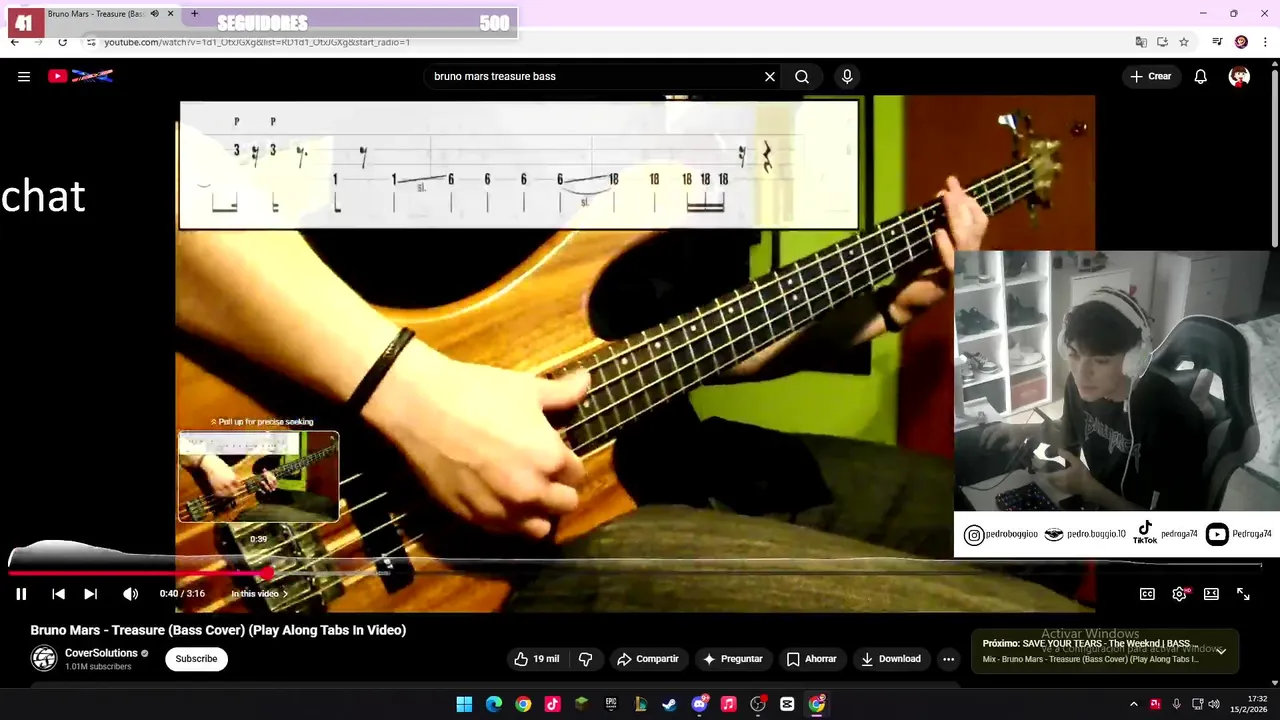This screenshot has height=720, width=1280.
Task: Toggle closed captions on the player
Action: coord(1147,594)
